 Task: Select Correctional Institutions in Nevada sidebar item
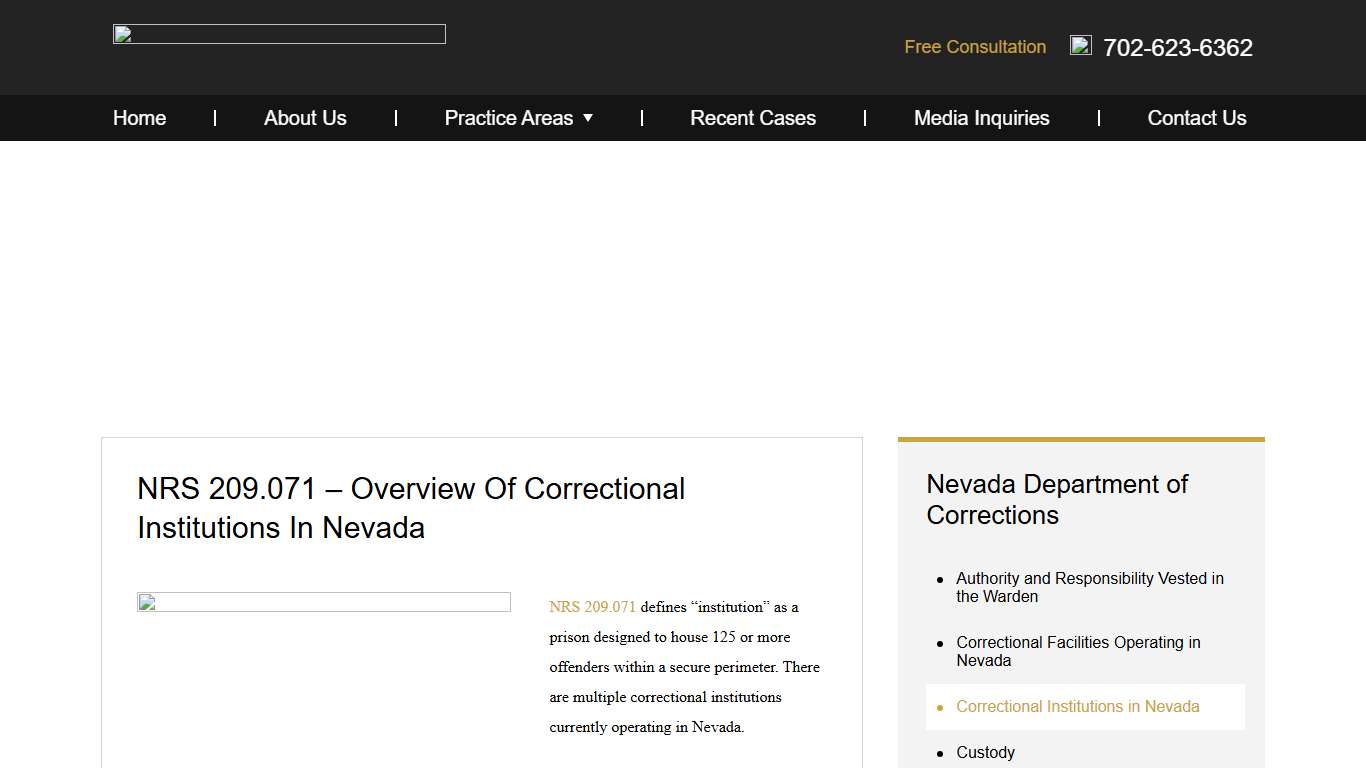[1078, 706]
